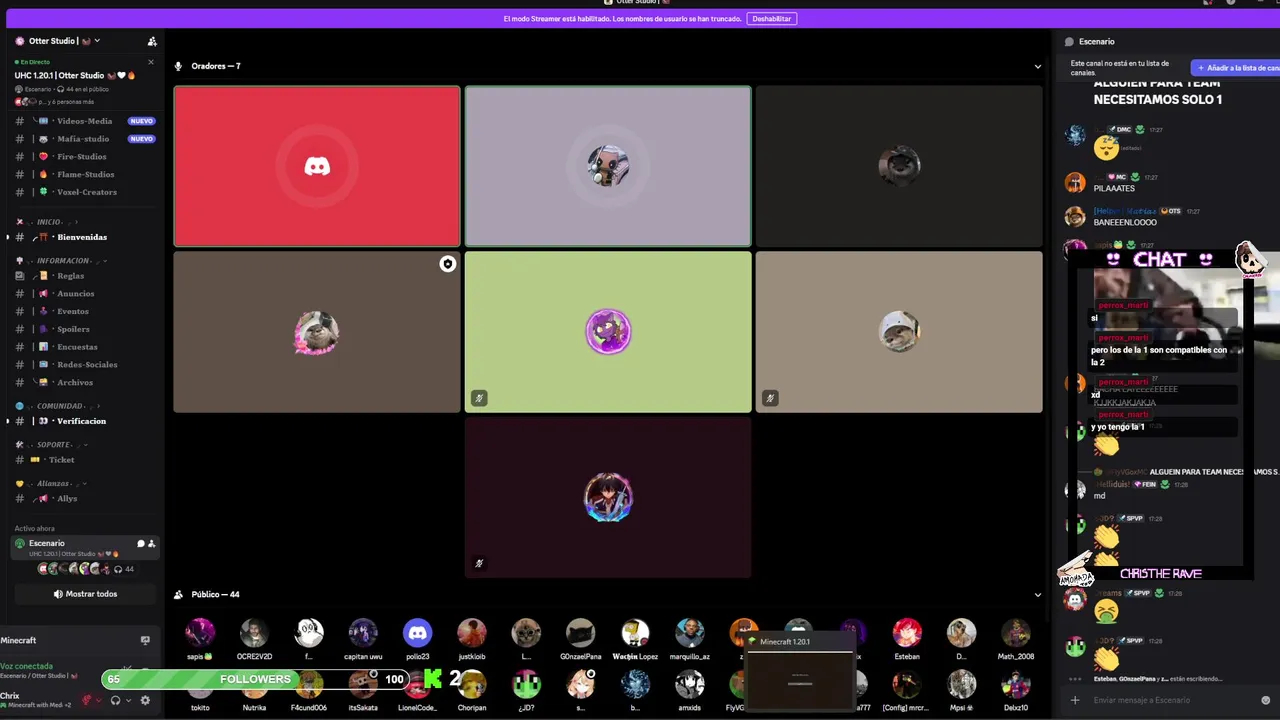
Task: Open the Videos-Media channel
Action: [x=84, y=121]
